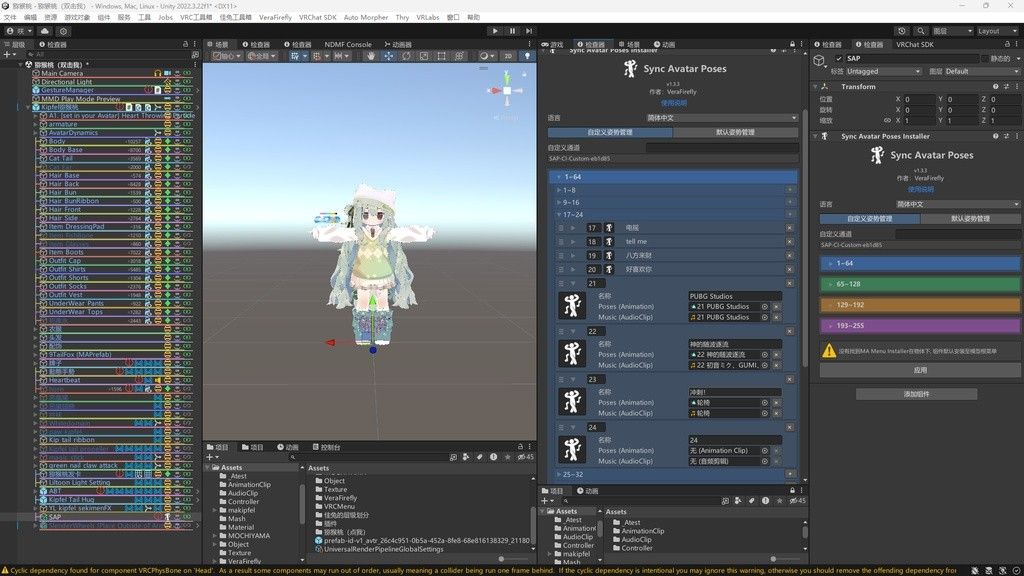
Task: Click the Apply button in right inspector
Action: pos(920,370)
